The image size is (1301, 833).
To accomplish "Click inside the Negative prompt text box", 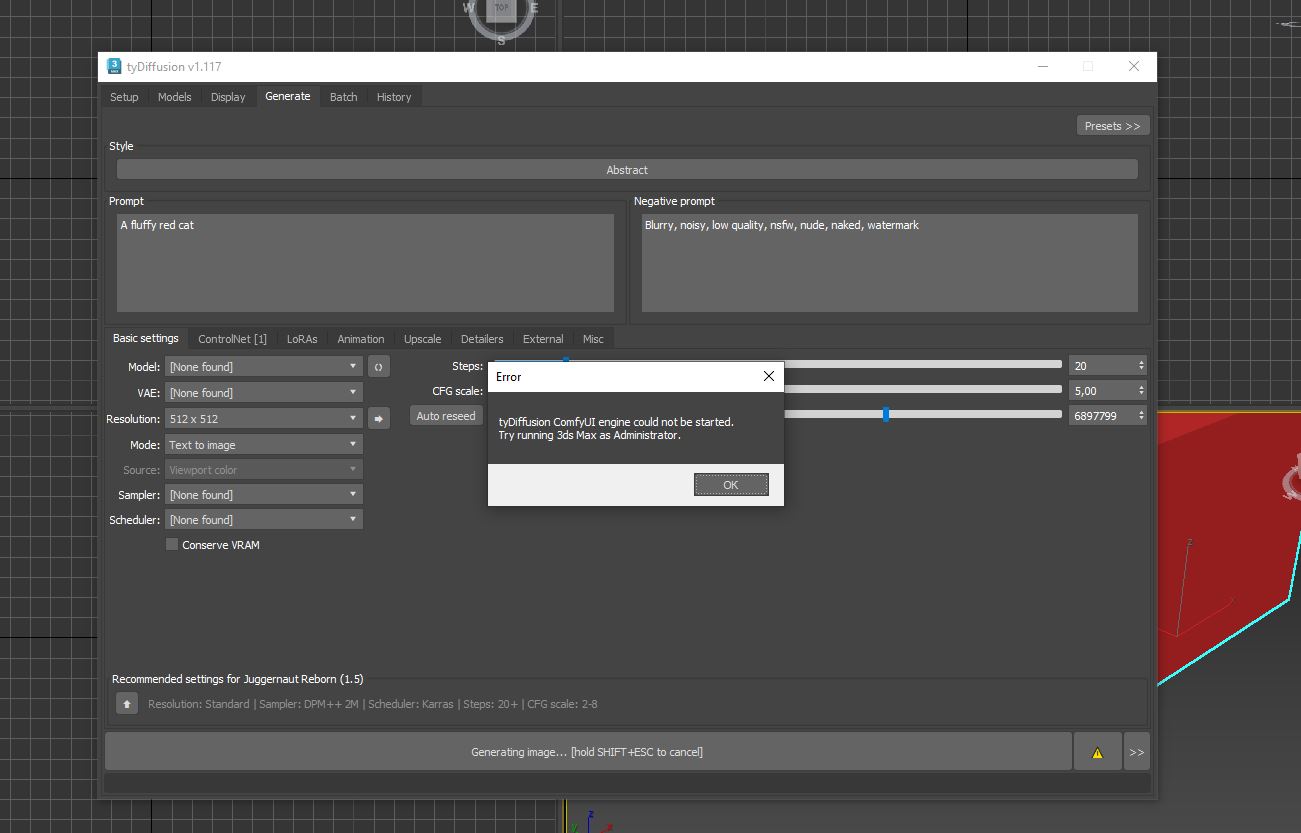I will [x=889, y=263].
